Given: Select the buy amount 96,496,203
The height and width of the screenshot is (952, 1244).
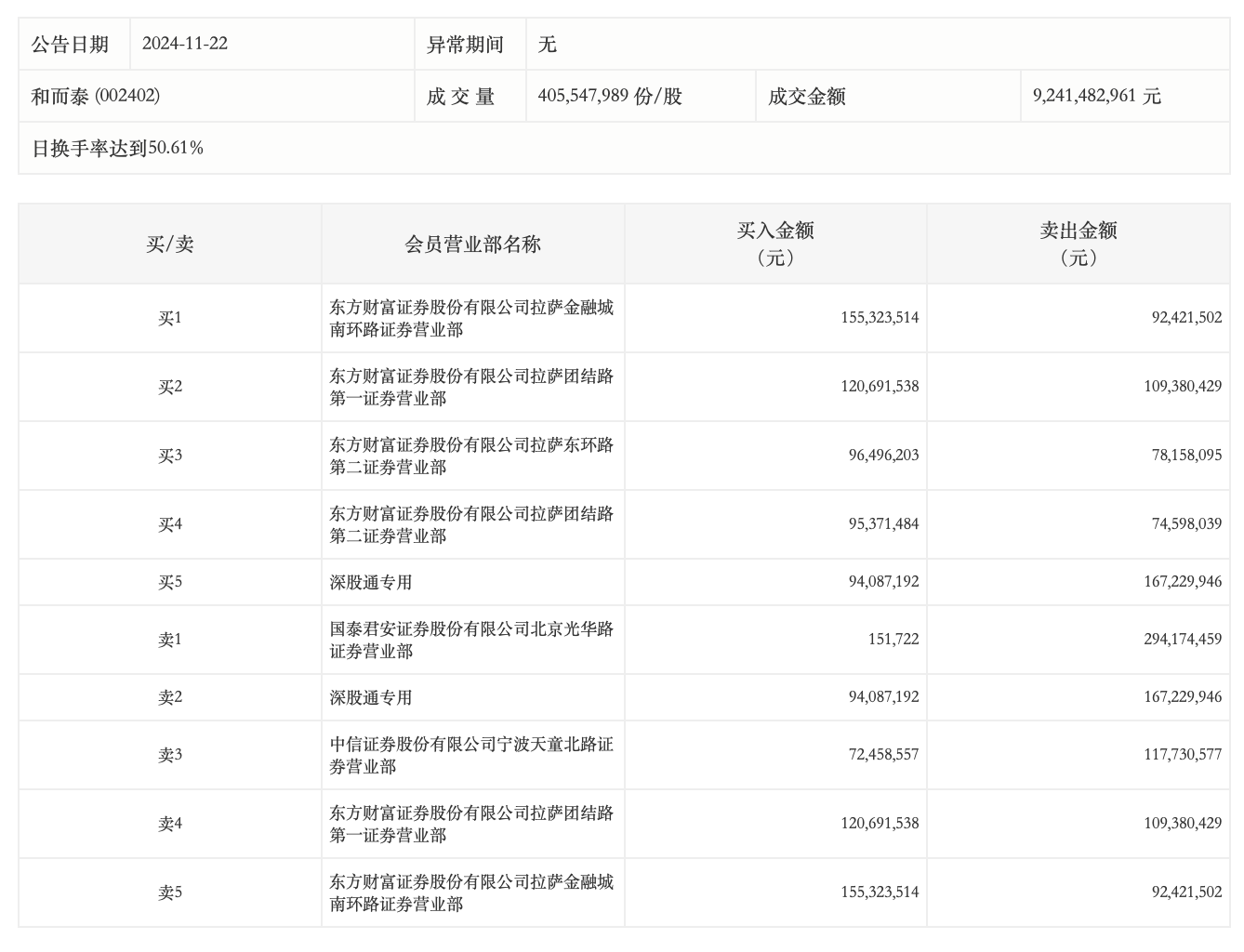Looking at the screenshot, I should [x=883, y=456].
